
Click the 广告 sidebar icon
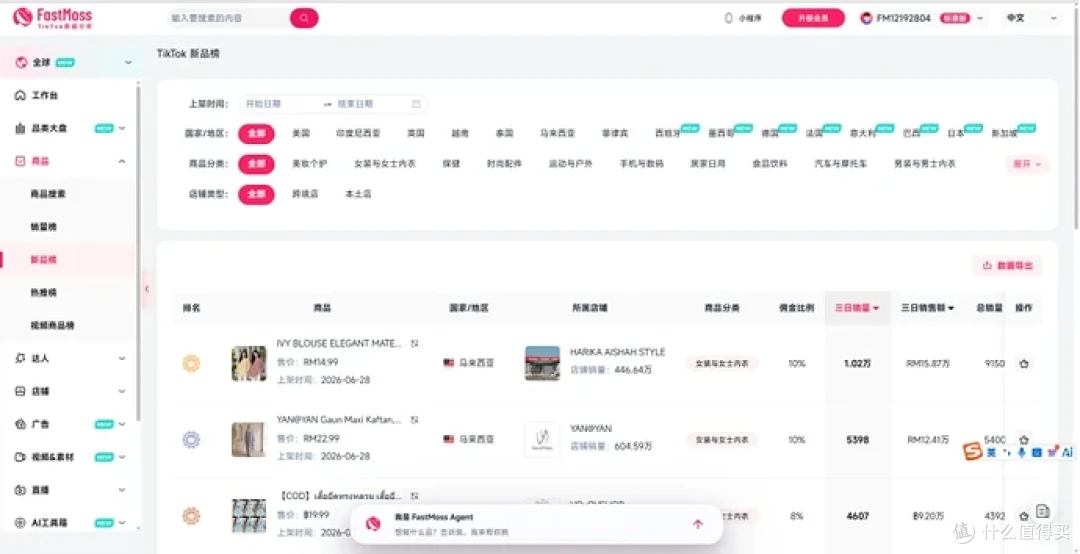click(20, 424)
